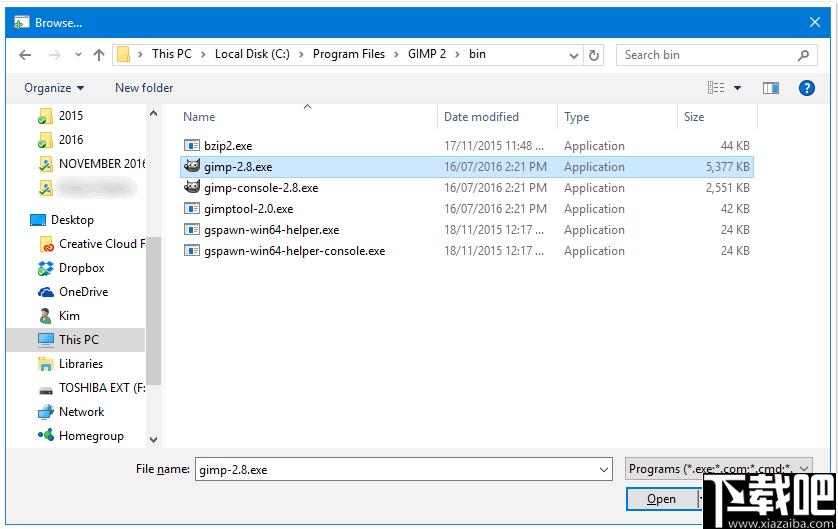Select gimp-console-2.8.exe
838x529 pixels.
[x=261, y=188]
